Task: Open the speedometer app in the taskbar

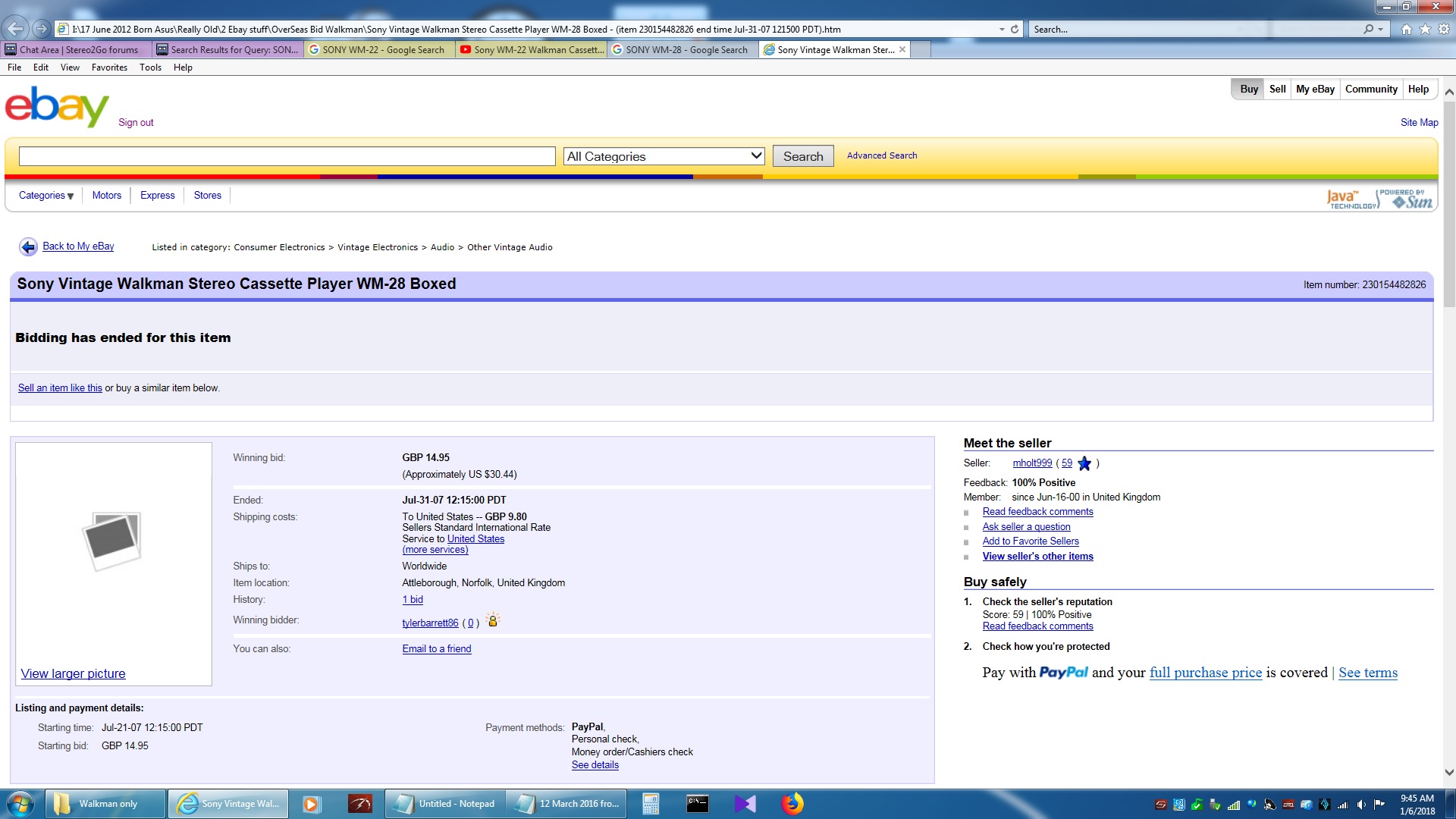Action: point(359,804)
